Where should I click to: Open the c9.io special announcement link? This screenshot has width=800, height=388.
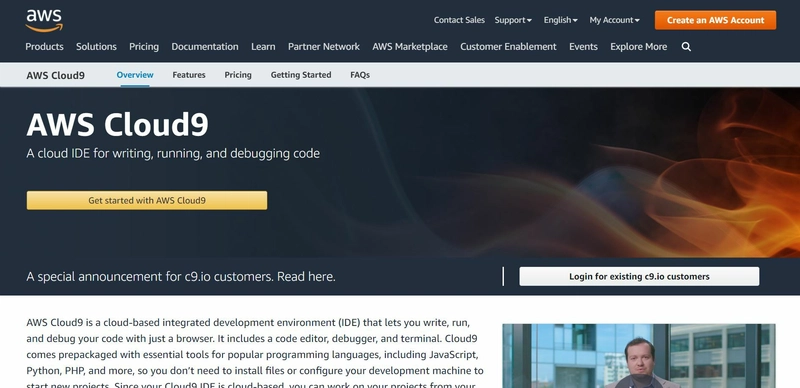[181, 276]
